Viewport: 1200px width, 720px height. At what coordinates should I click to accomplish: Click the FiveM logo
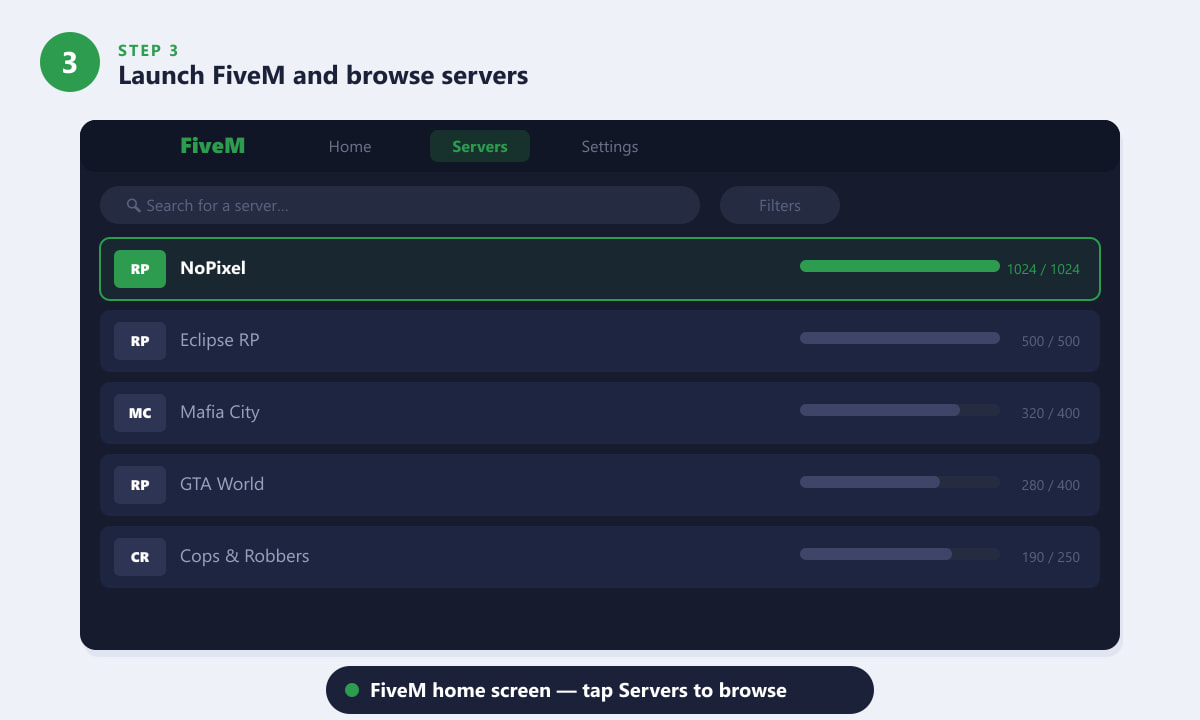click(x=212, y=146)
